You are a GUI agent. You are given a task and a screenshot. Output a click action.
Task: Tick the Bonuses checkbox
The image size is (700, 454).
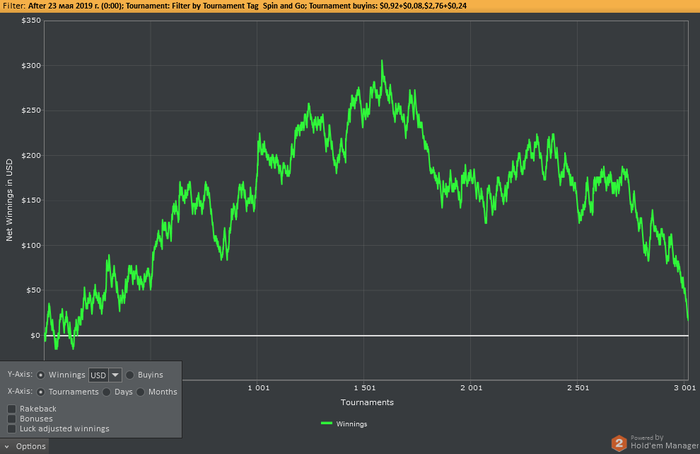point(11,419)
